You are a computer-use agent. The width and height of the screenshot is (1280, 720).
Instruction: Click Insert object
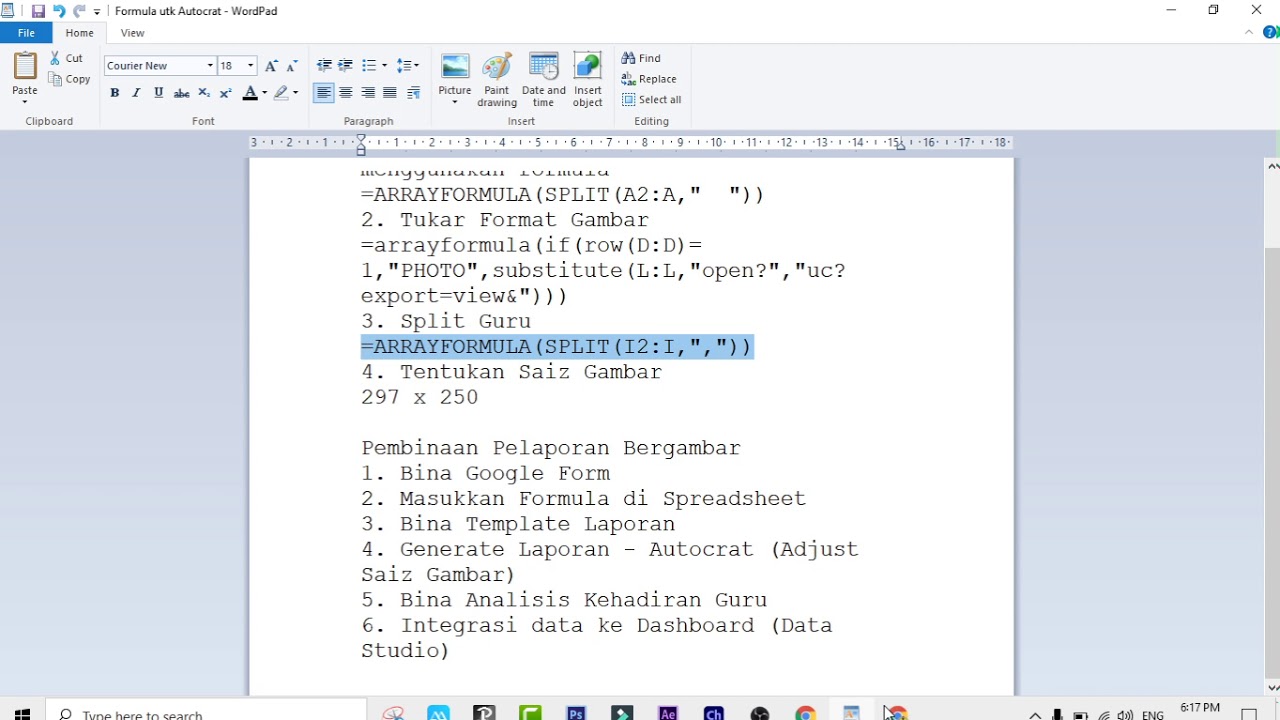click(588, 80)
